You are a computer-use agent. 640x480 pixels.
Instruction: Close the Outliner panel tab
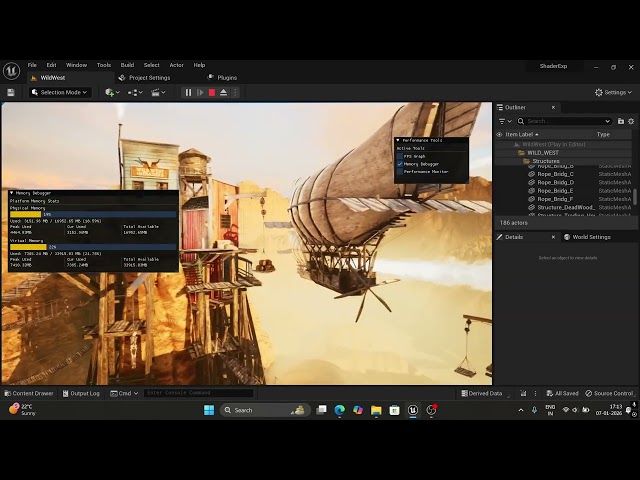click(x=553, y=107)
